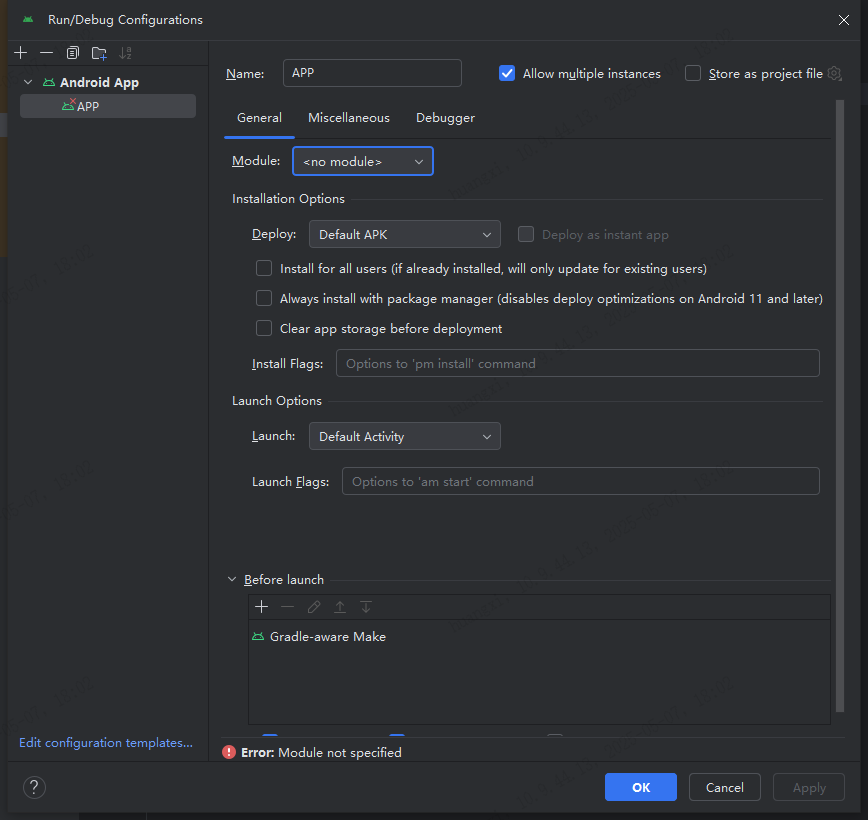This screenshot has height=820, width=868.
Task: Focus the Name input field
Action: (372, 73)
